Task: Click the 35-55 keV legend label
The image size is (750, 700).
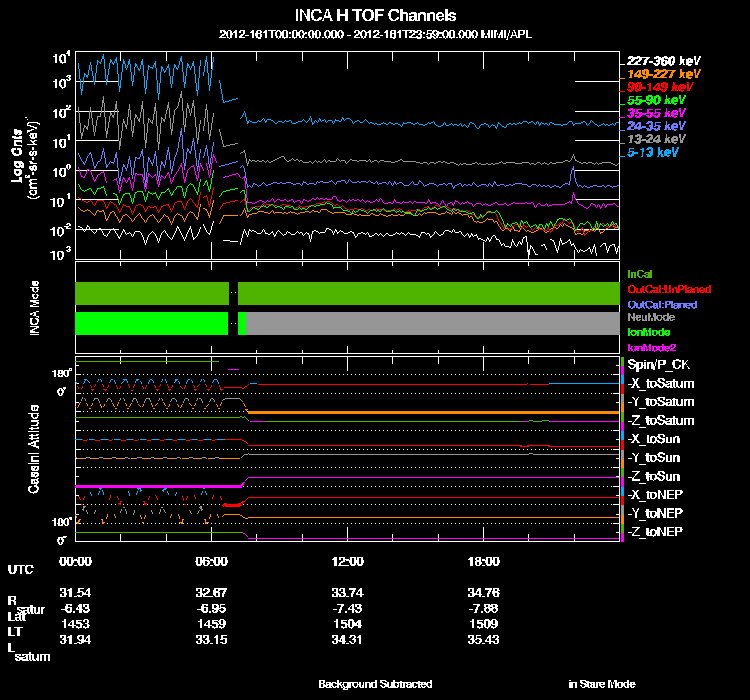Action: click(656, 113)
